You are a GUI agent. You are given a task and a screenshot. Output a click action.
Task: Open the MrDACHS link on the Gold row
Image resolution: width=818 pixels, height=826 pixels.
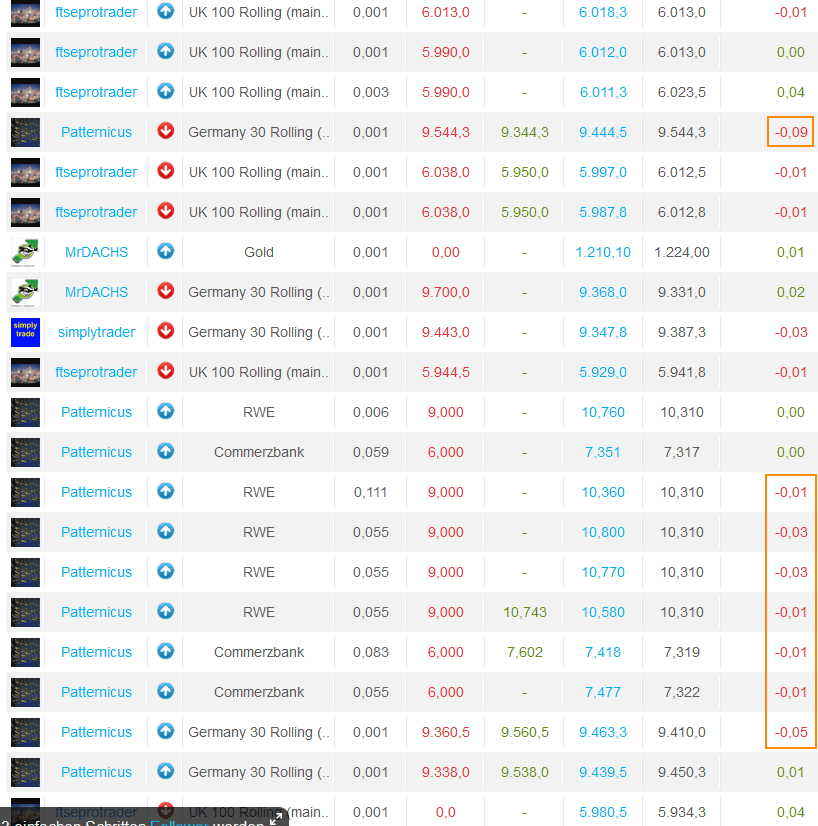coord(96,252)
